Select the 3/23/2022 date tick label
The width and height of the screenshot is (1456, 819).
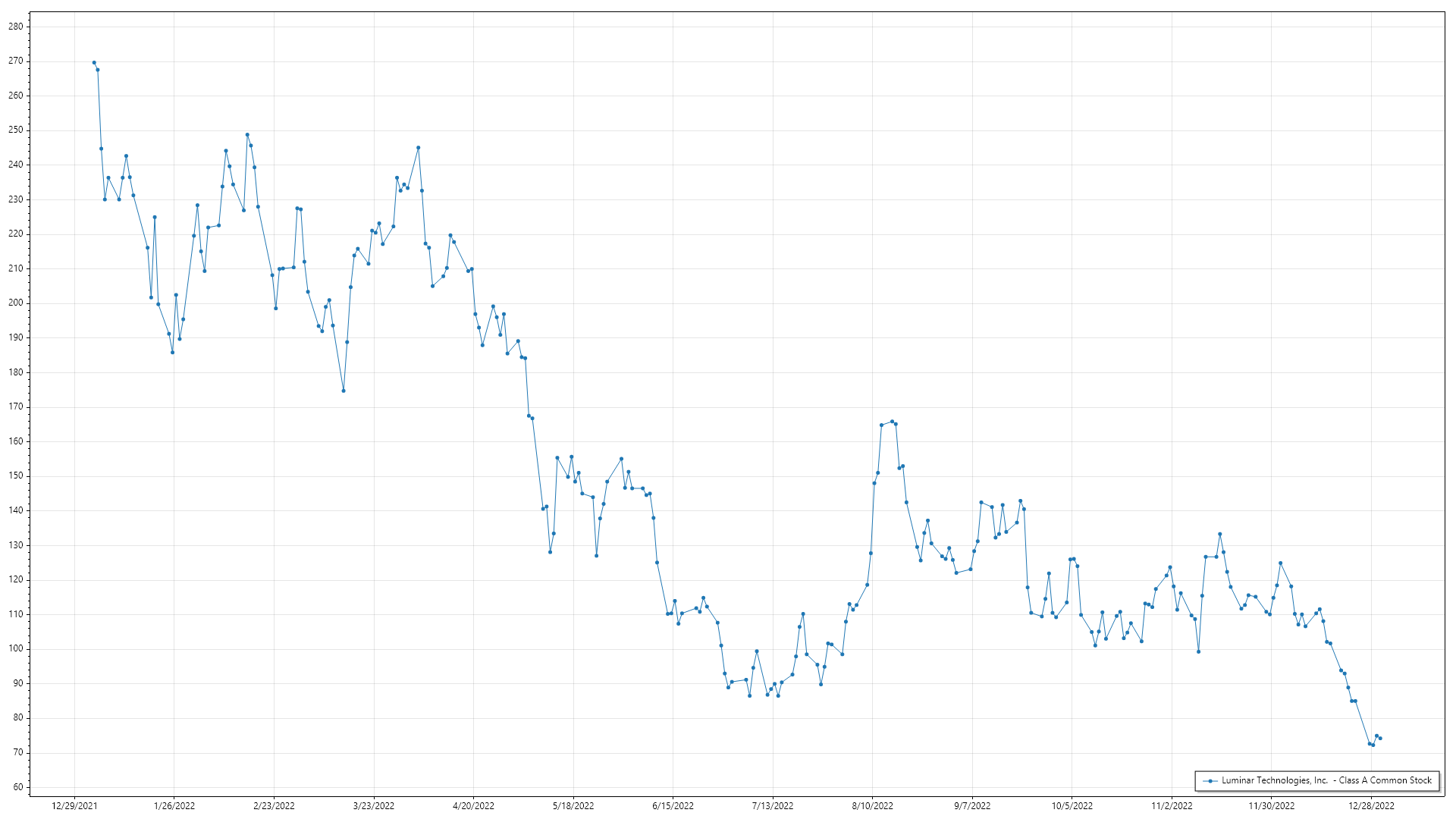point(374,806)
